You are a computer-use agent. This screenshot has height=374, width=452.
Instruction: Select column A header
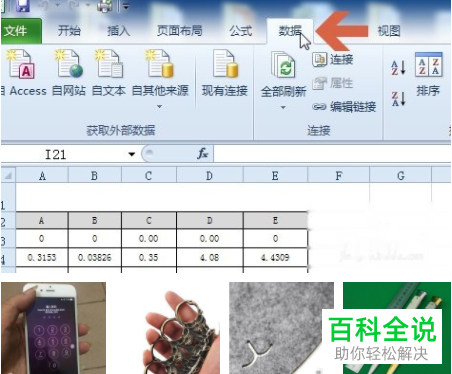42,176
